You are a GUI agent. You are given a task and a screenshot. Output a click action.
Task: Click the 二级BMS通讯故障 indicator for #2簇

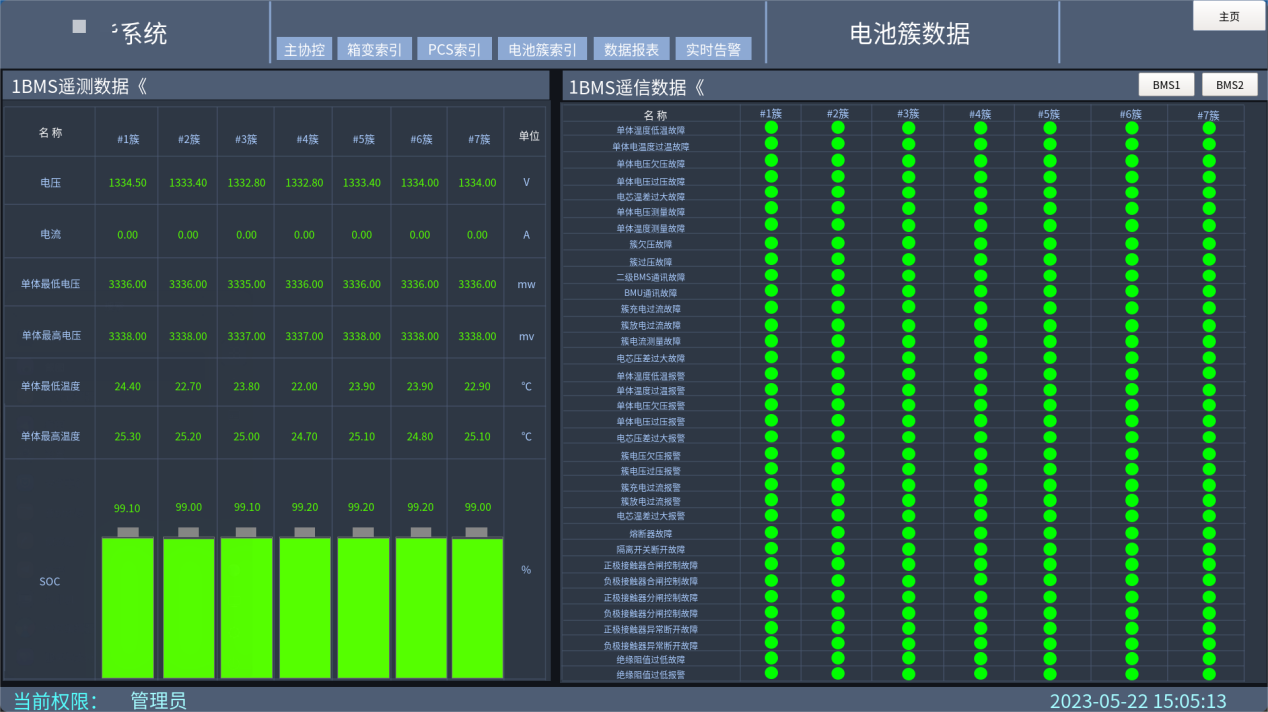(838, 276)
